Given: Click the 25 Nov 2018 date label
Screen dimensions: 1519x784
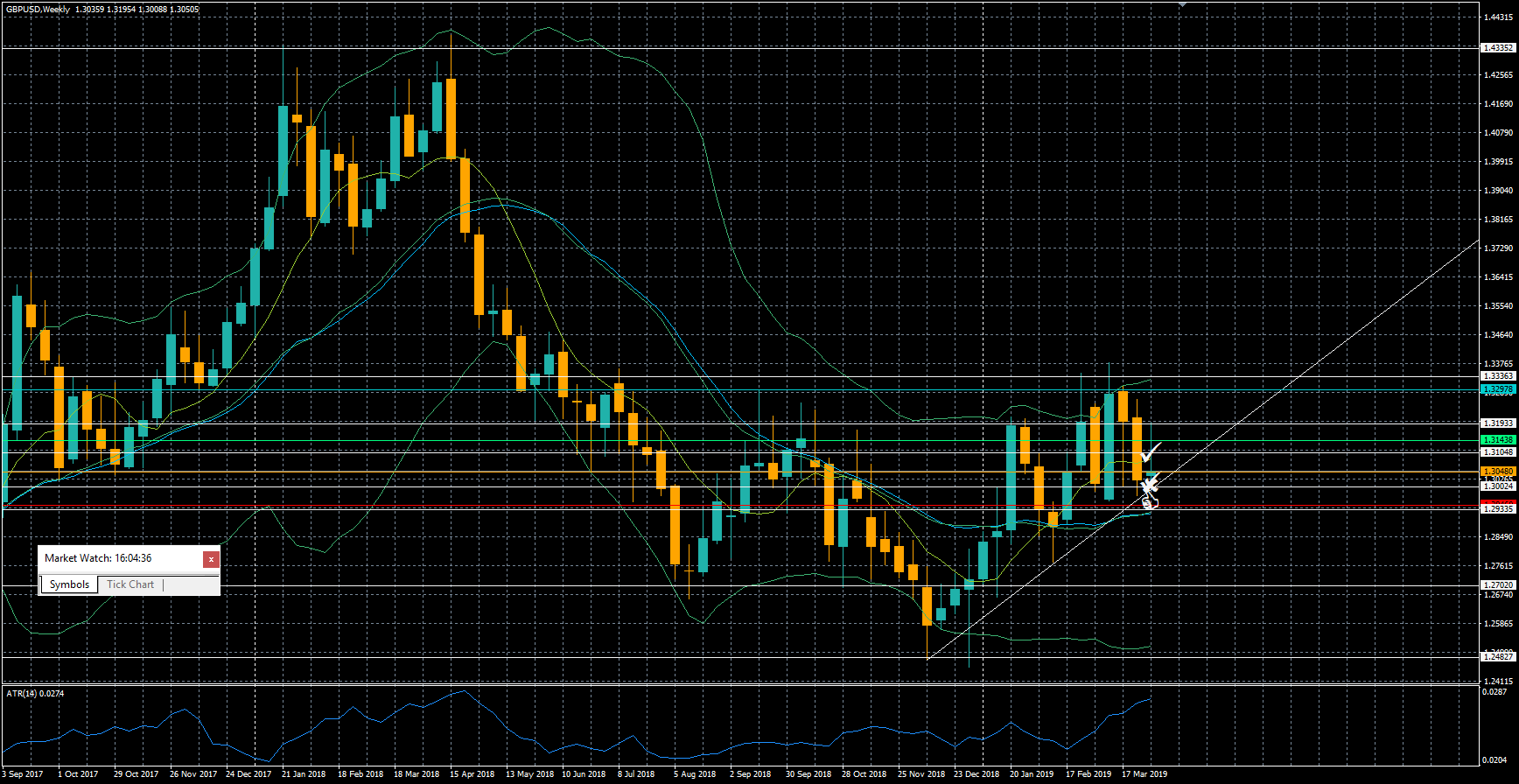Looking at the screenshot, I should tap(921, 773).
